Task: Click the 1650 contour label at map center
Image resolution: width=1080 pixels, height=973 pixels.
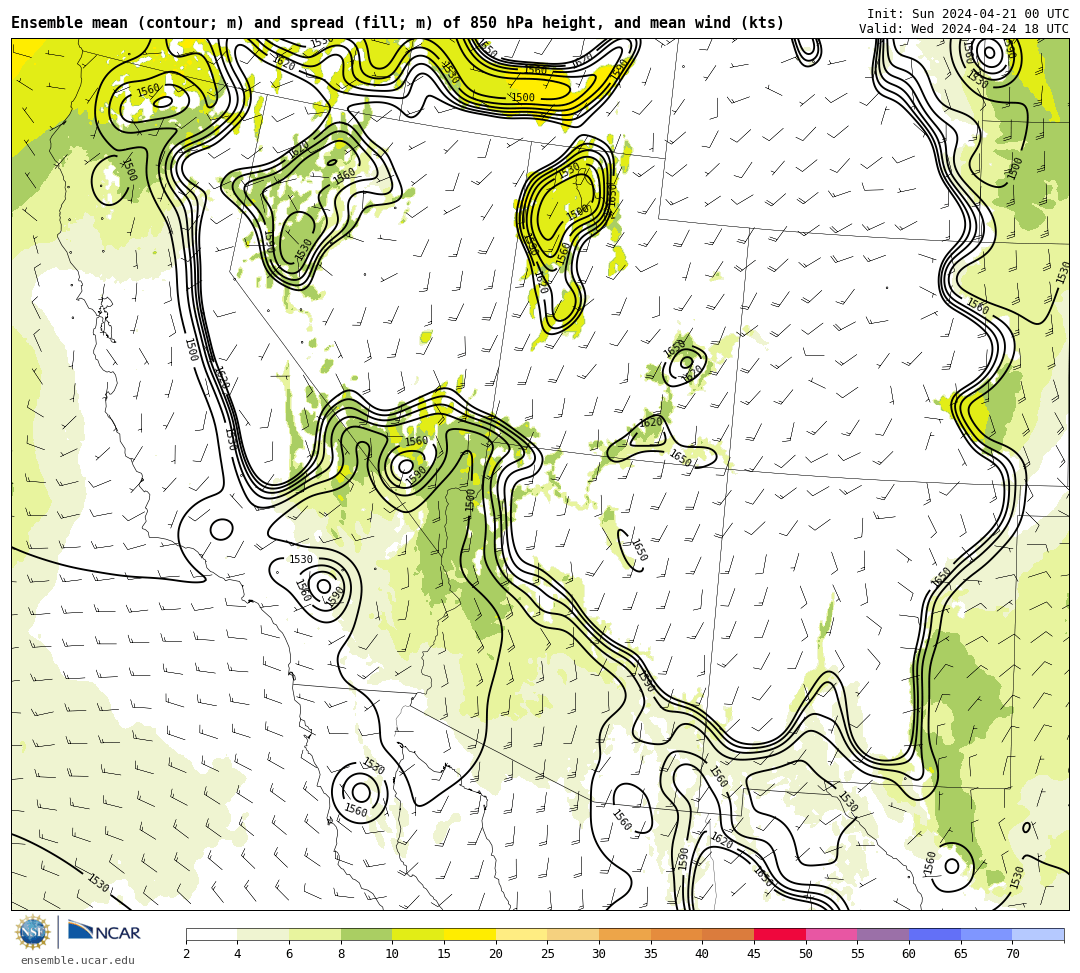Action: click(640, 550)
